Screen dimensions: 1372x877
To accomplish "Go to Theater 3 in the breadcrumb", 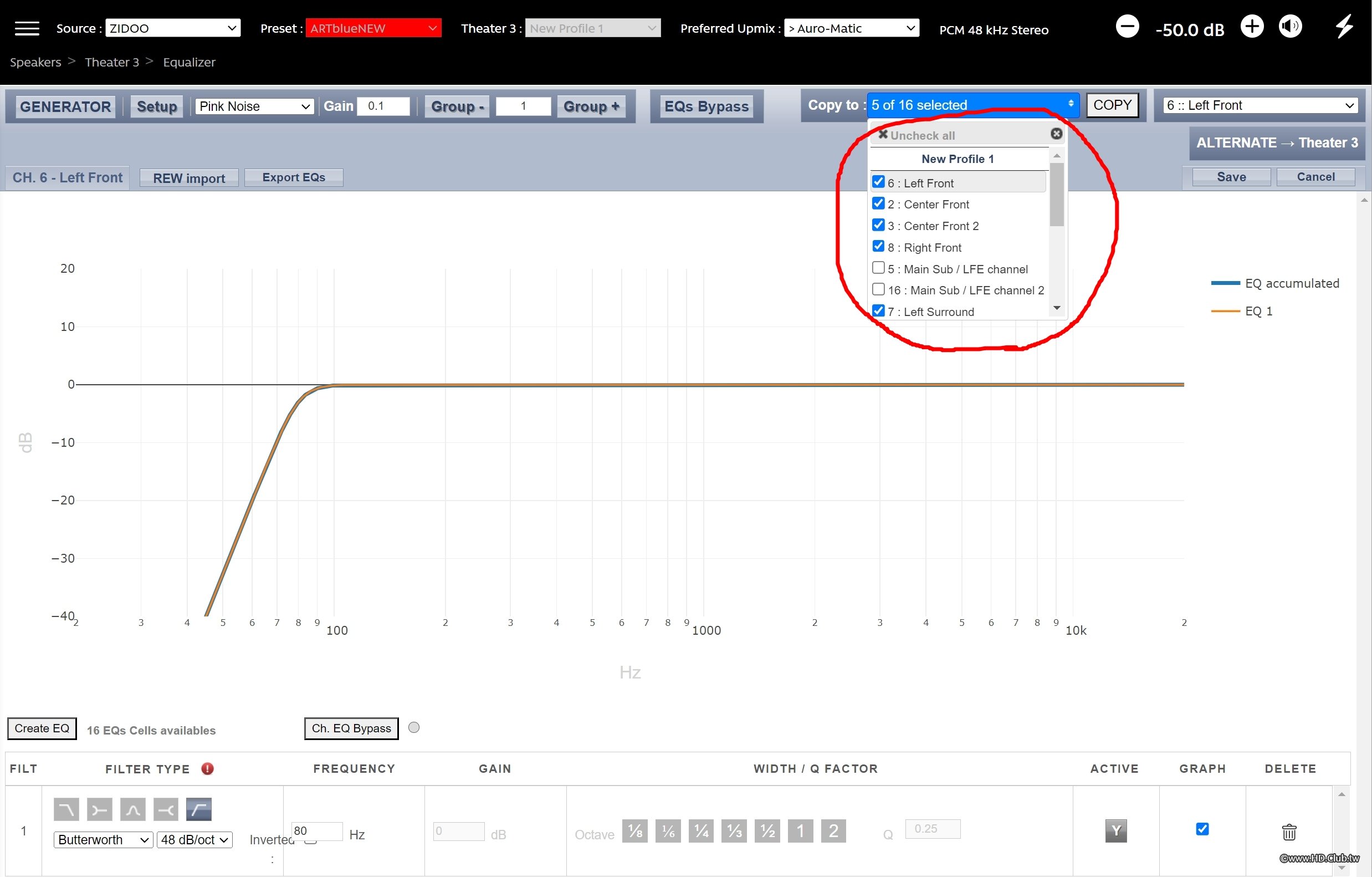I will [112, 62].
